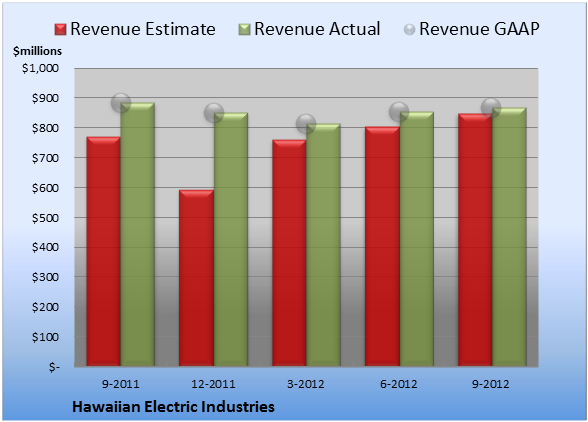588x422 pixels.
Task: Select the green actual bar for 9-2011
Action: tap(138, 234)
